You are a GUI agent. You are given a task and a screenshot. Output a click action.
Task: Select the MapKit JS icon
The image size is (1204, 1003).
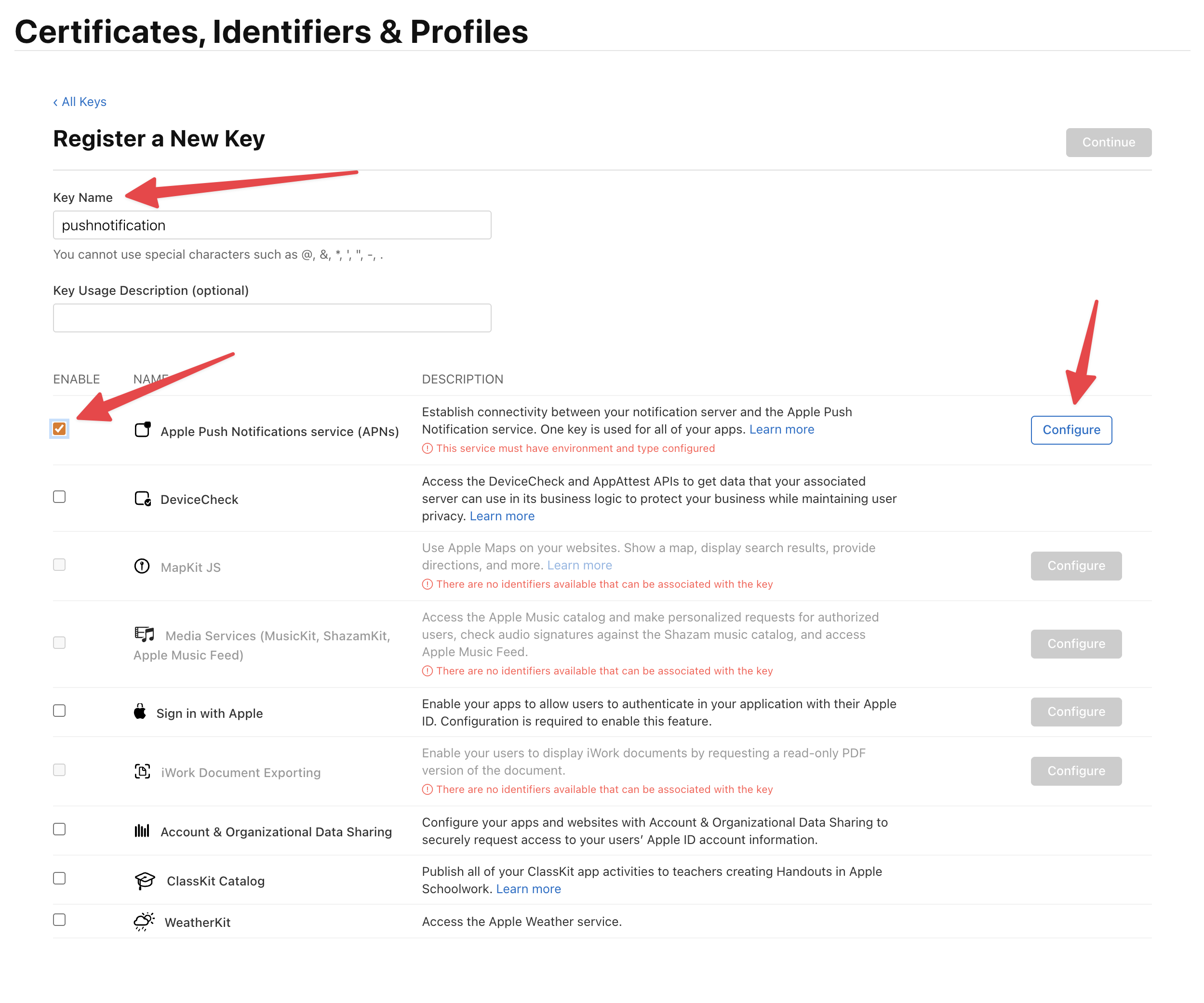pyautogui.click(x=143, y=566)
